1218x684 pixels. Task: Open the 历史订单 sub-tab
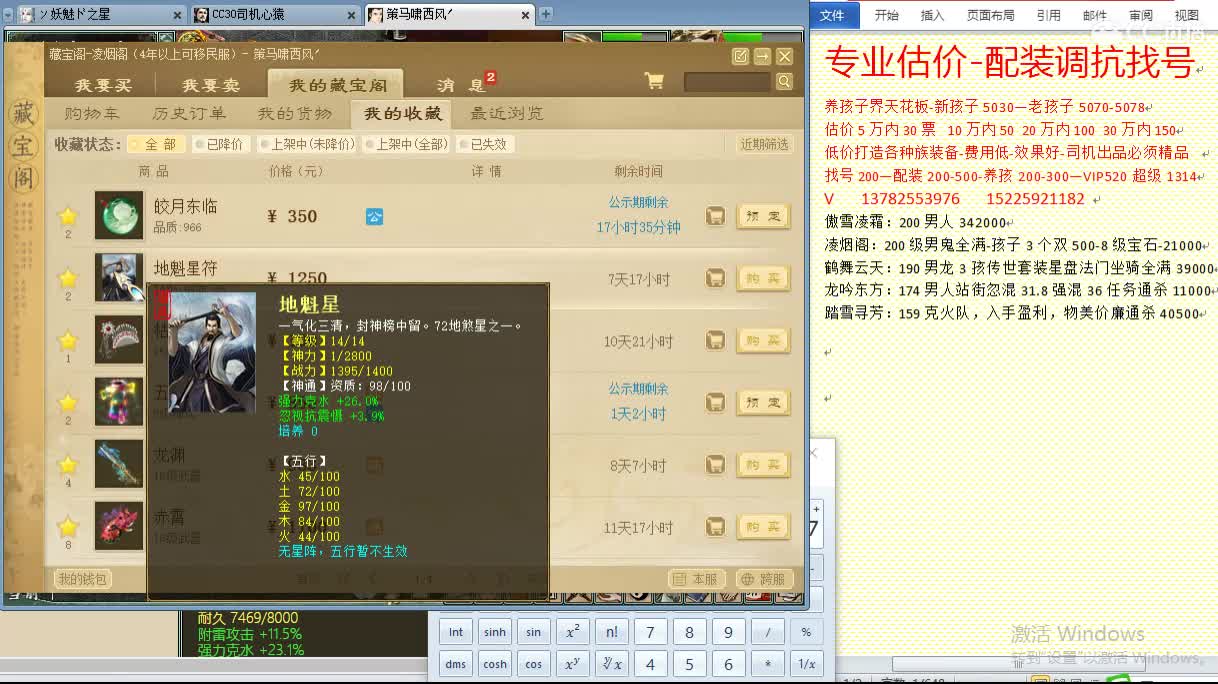(x=189, y=113)
